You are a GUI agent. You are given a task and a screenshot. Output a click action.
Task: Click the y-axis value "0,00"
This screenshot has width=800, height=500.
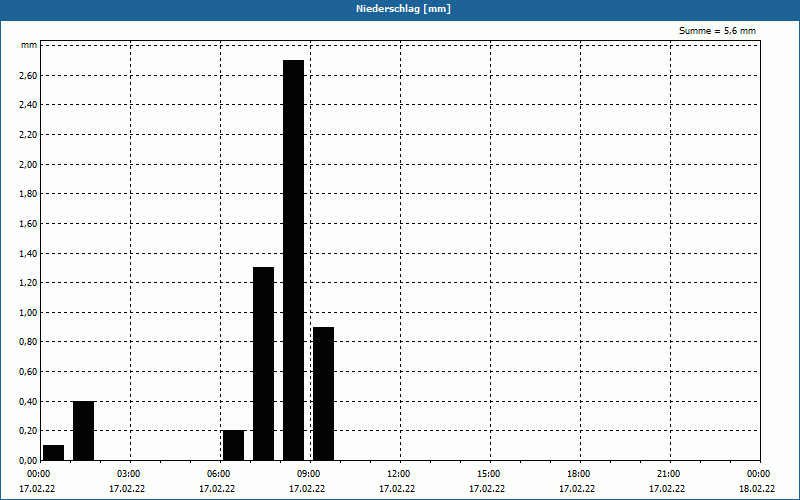coord(29,460)
